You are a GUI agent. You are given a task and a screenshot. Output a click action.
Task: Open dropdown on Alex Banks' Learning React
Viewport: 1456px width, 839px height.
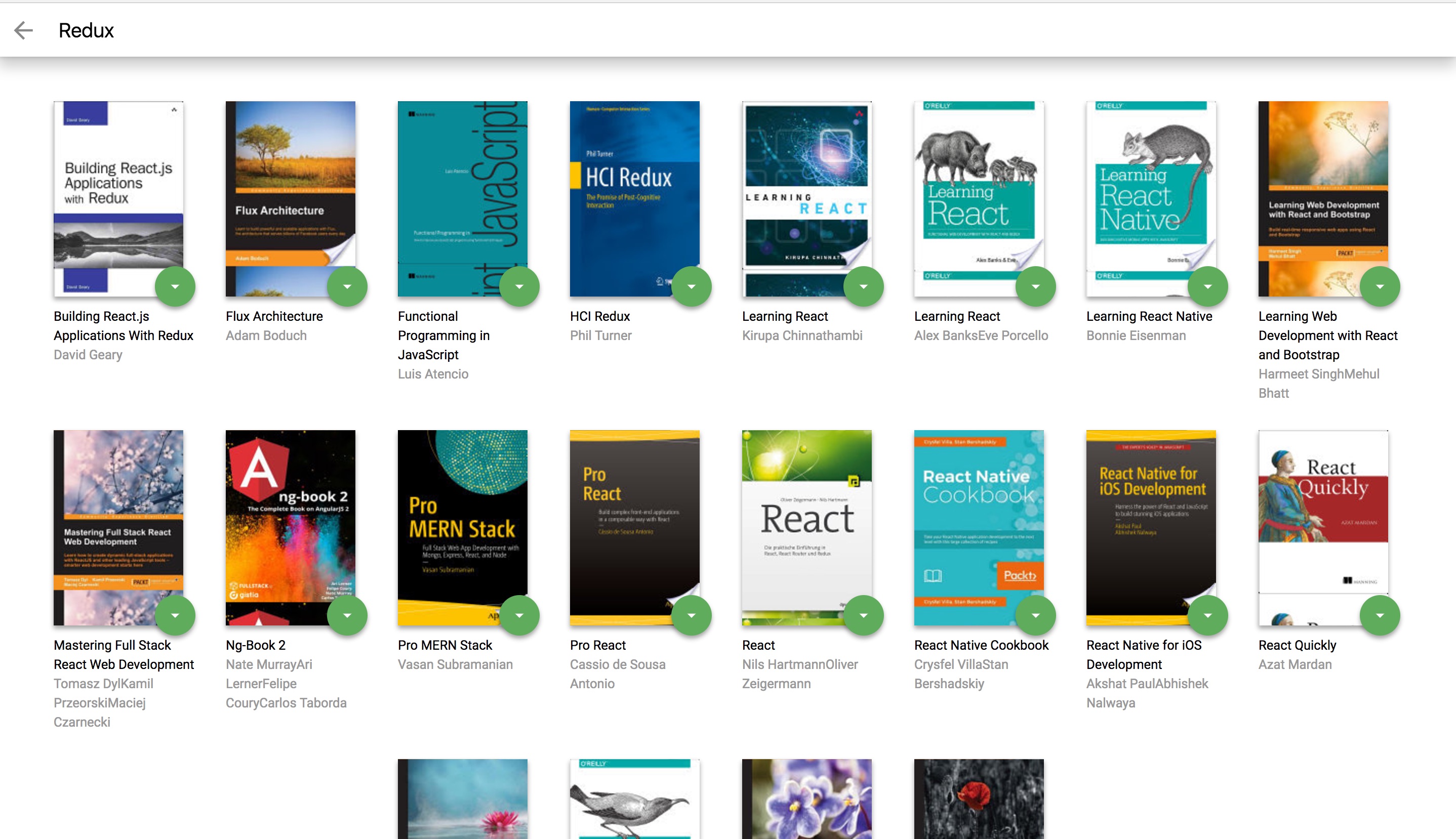click(x=1036, y=286)
